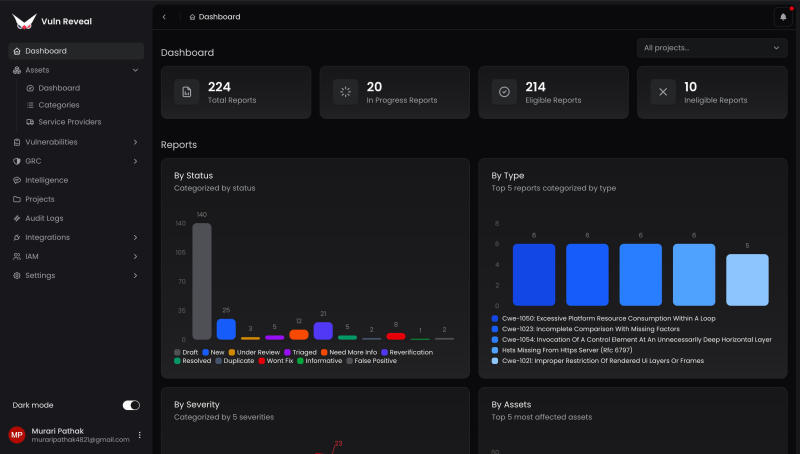Click the tall Draft bar in status chart

click(x=202, y=281)
